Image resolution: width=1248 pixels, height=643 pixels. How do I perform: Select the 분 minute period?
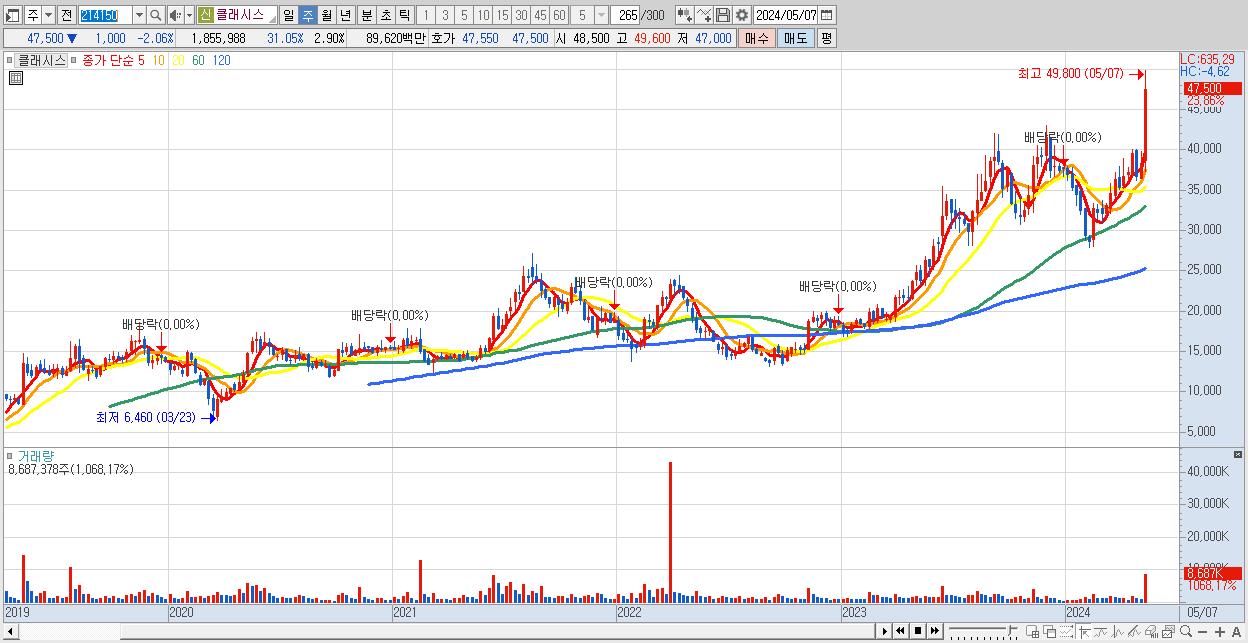tap(366, 15)
